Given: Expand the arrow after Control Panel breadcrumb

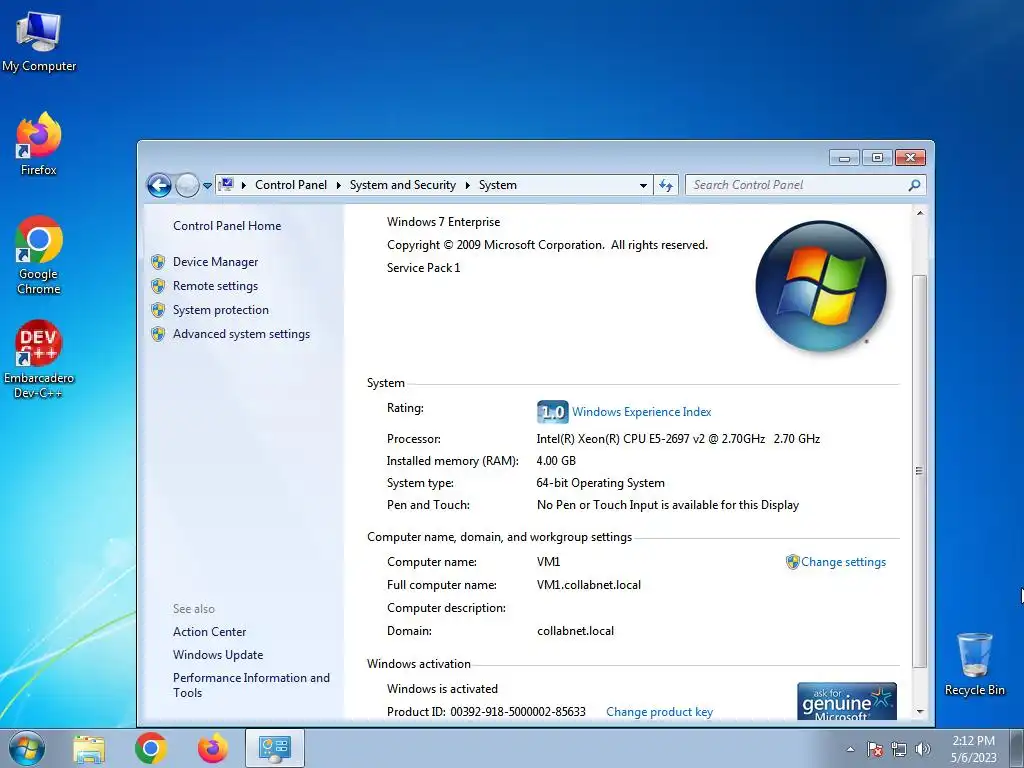Looking at the screenshot, I should pyautogui.click(x=338, y=185).
